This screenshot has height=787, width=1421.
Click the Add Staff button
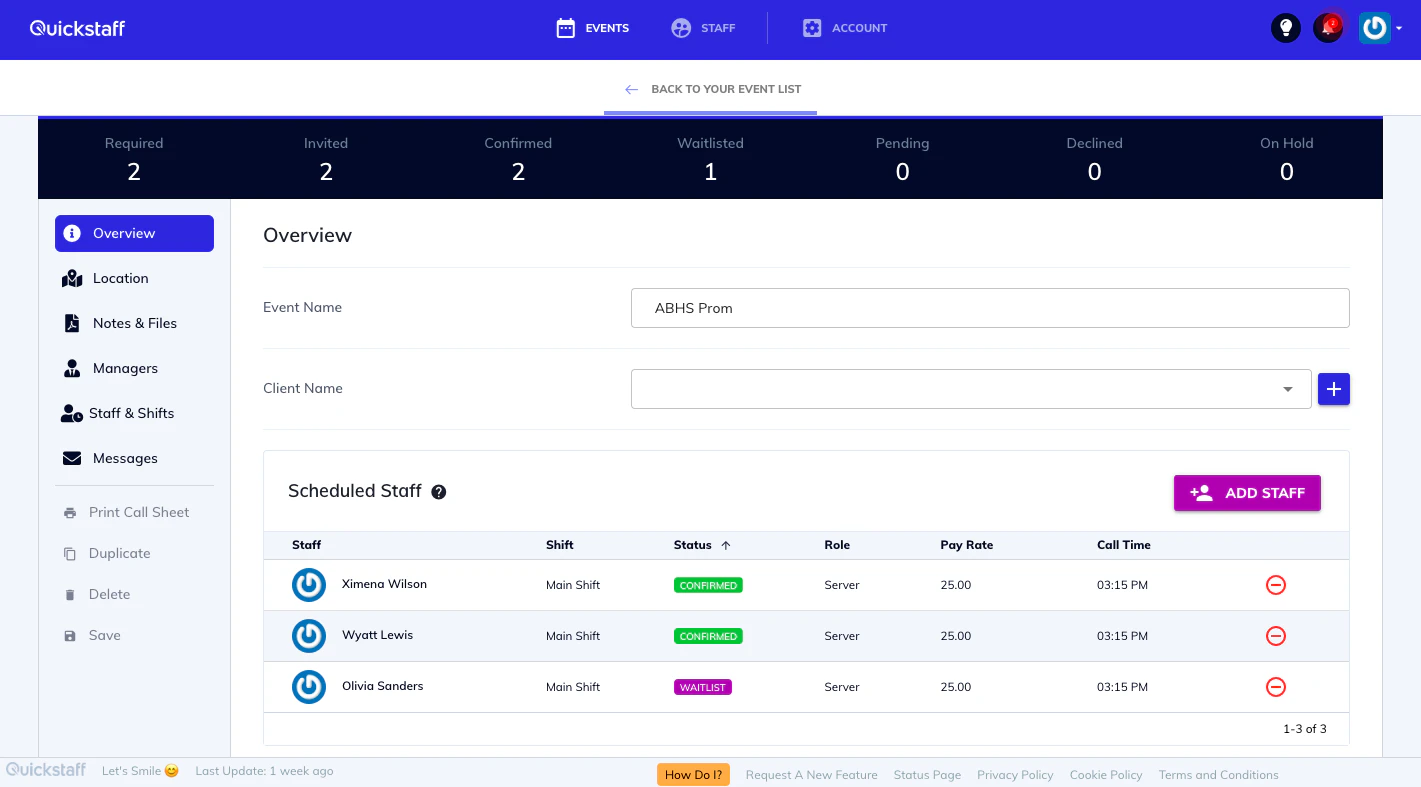click(1246, 493)
